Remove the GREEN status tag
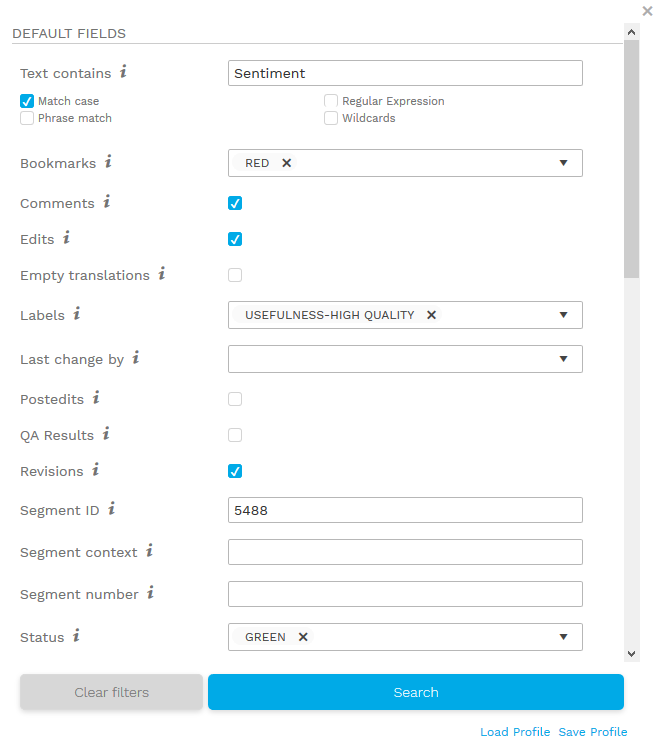Viewport: 662px width, 745px height. tap(302, 637)
